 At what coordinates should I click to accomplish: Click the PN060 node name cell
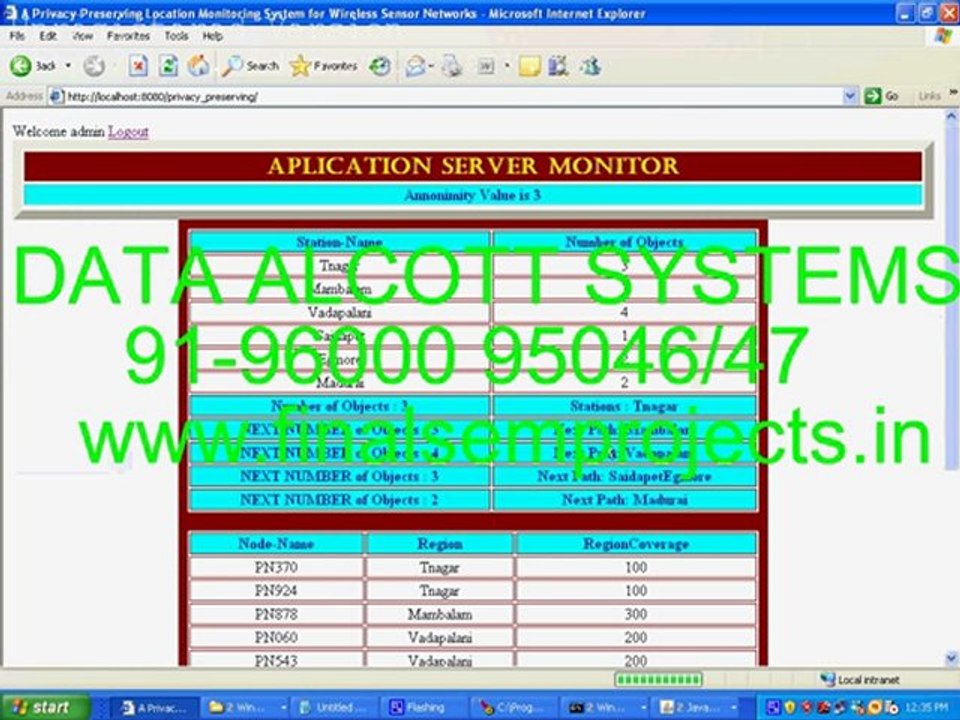276,637
